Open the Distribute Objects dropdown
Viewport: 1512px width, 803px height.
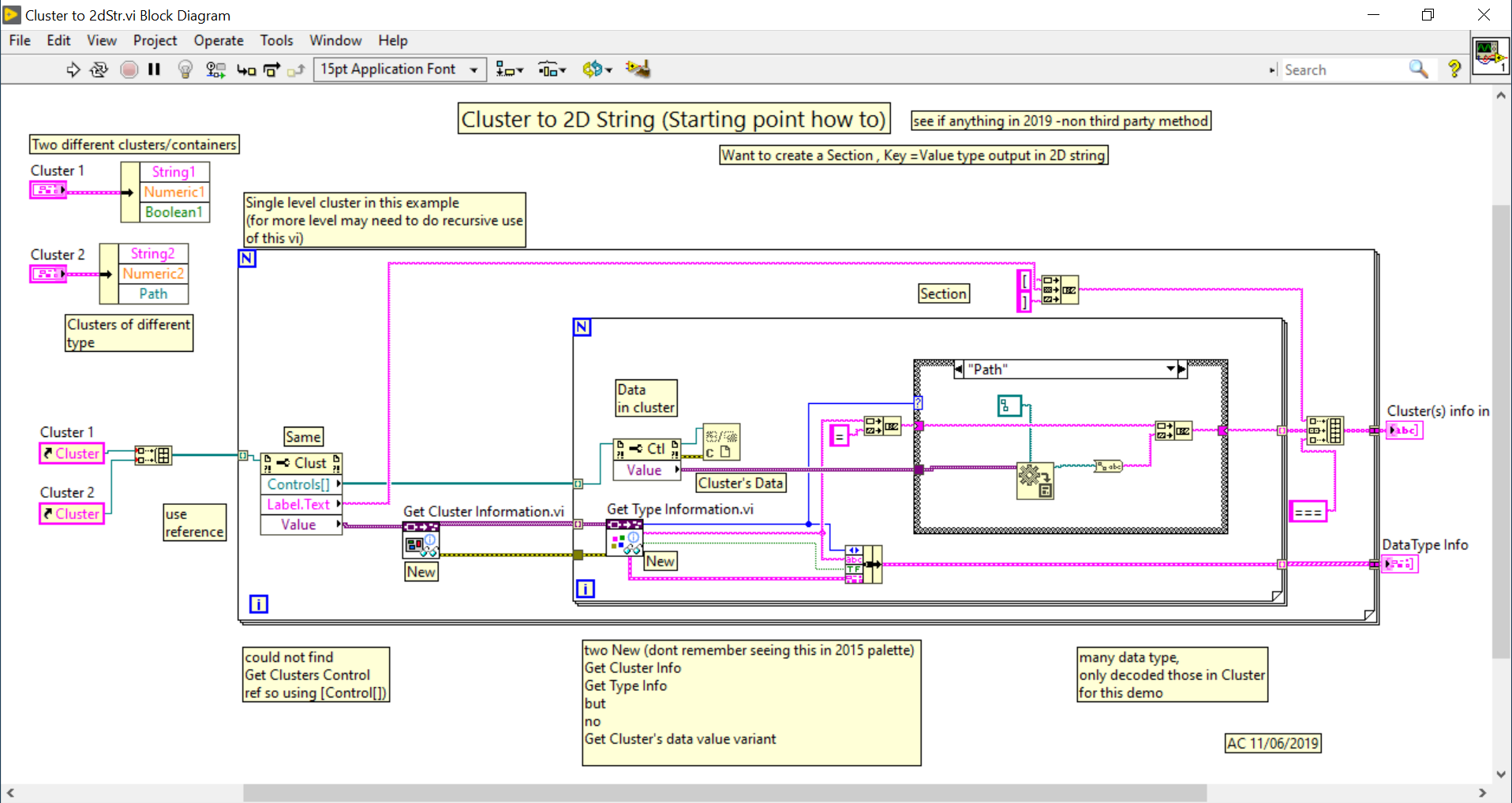pyautogui.click(x=552, y=70)
